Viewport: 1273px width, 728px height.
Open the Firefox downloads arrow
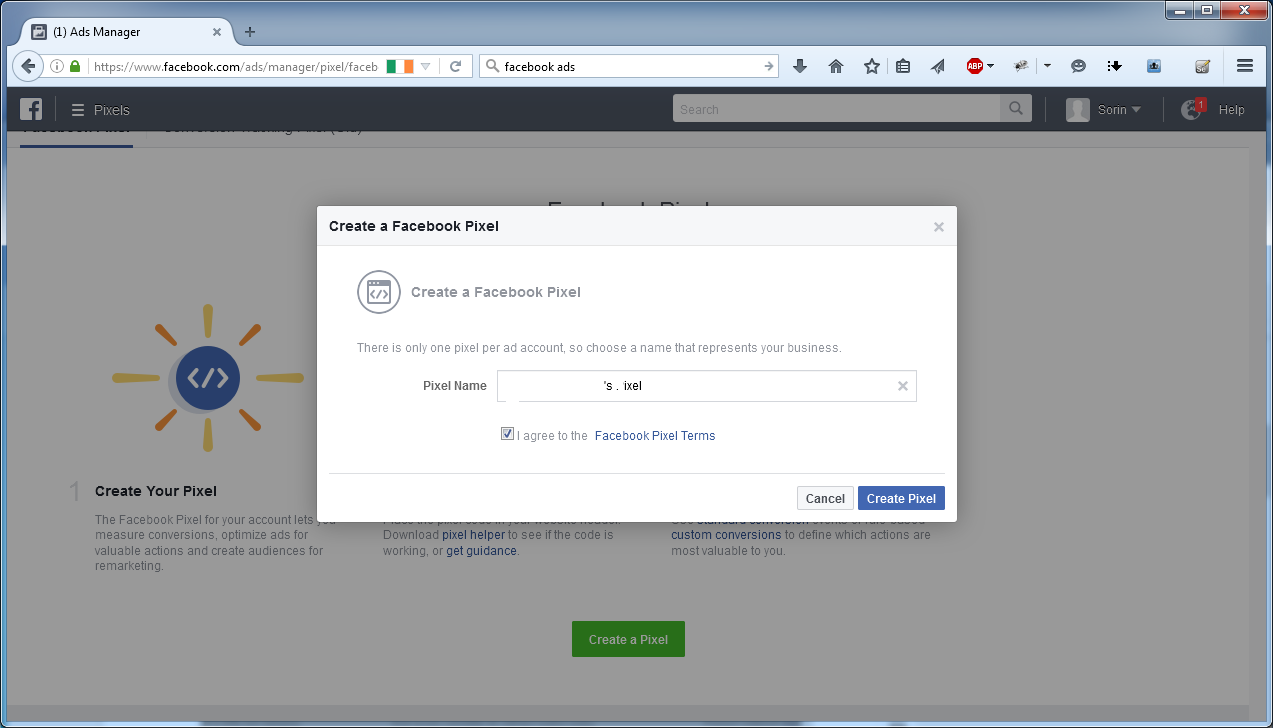coord(800,66)
